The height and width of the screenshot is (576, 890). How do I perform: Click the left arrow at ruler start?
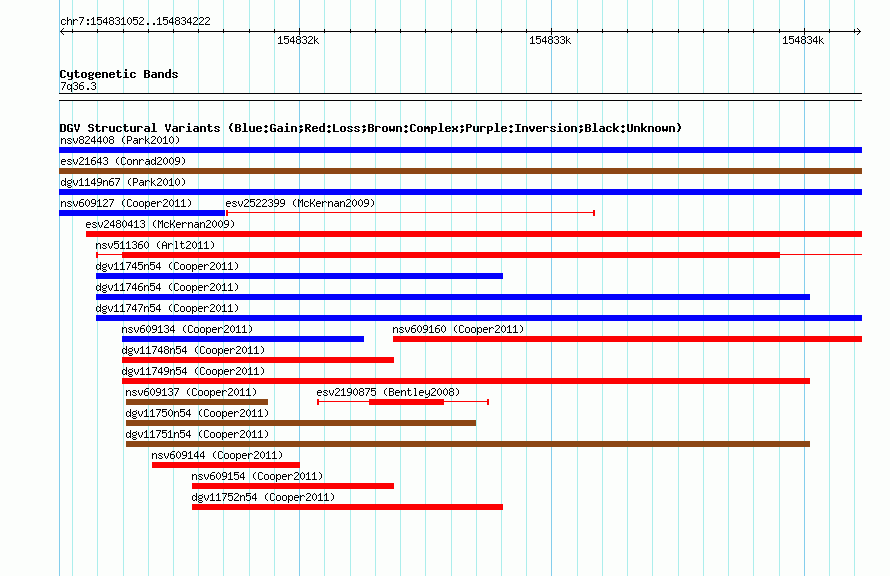pyautogui.click(x=63, y=32)
